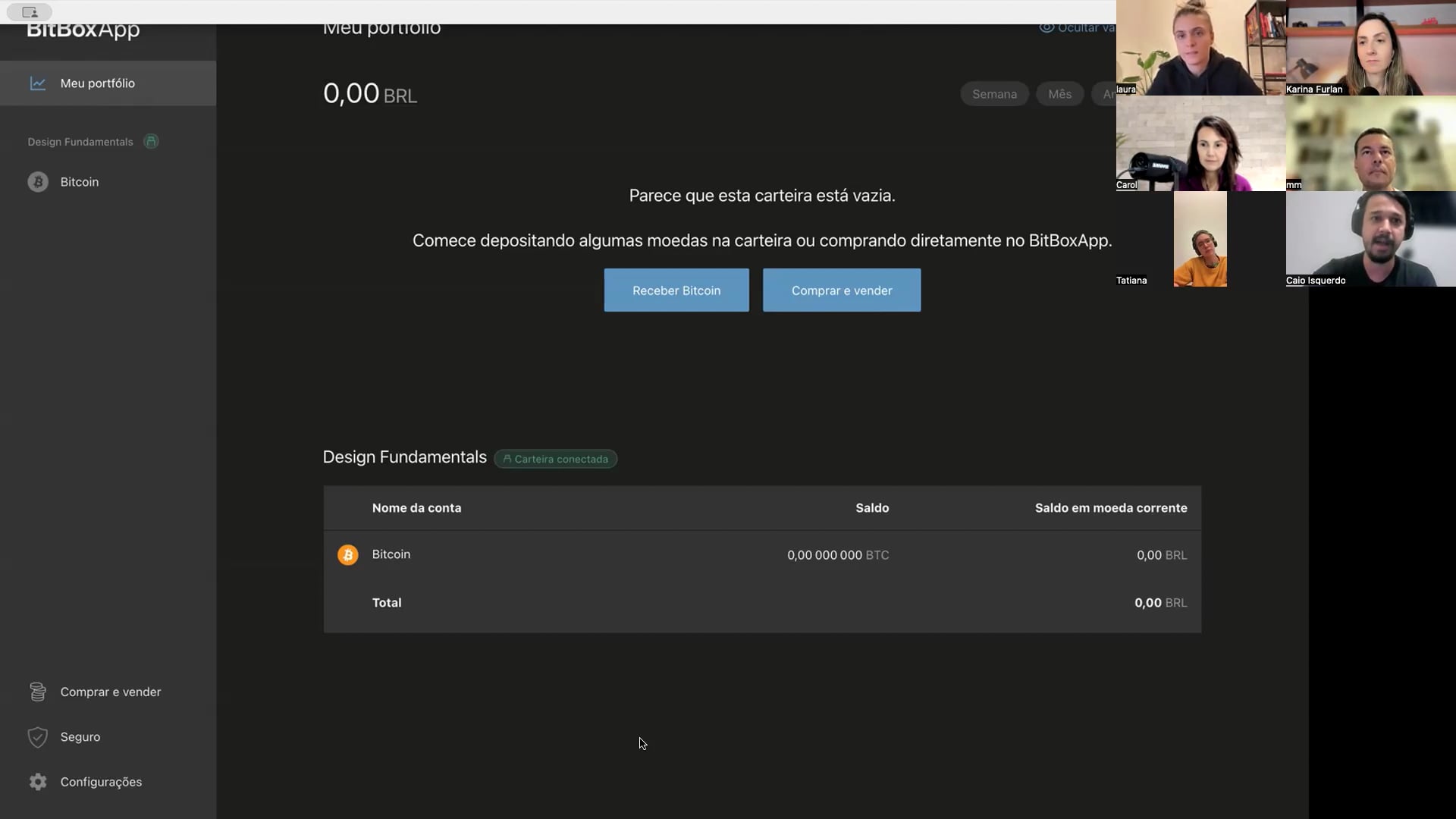The image size is (1456, 819).
Task: Click the Carteira conectada badge
Action: pyautogui.click(x=555, y=459)
